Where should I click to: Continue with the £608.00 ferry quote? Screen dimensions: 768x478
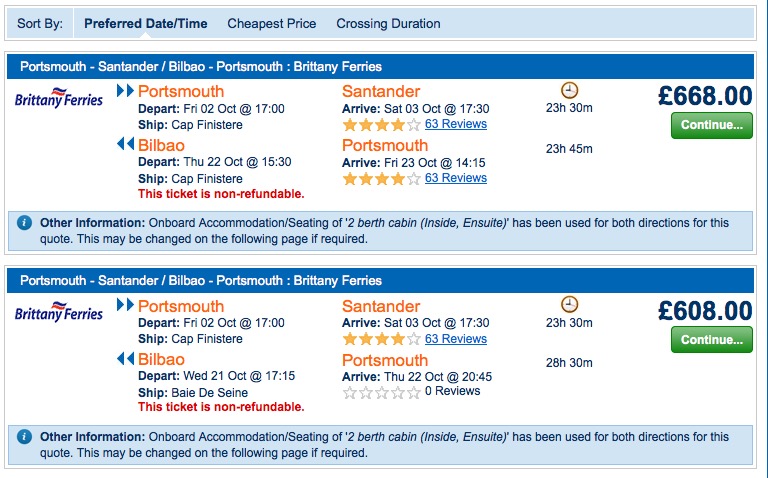pyautogui.click(x=712, y=339)
